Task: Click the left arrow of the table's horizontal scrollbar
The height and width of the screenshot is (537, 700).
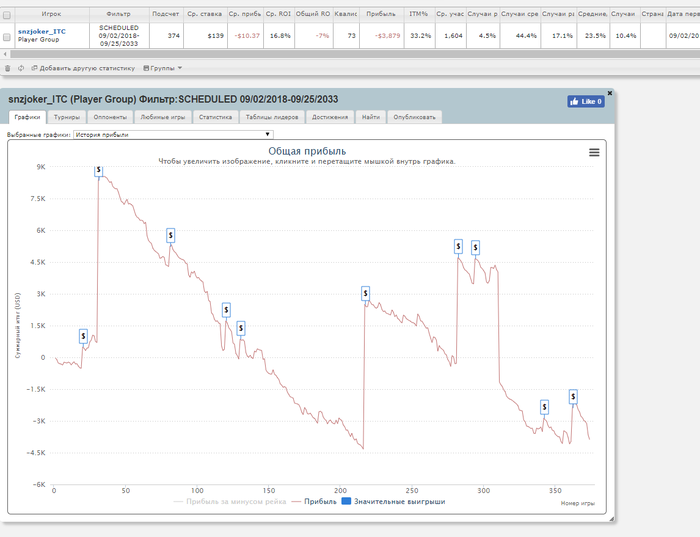Action: click(5, 54)
